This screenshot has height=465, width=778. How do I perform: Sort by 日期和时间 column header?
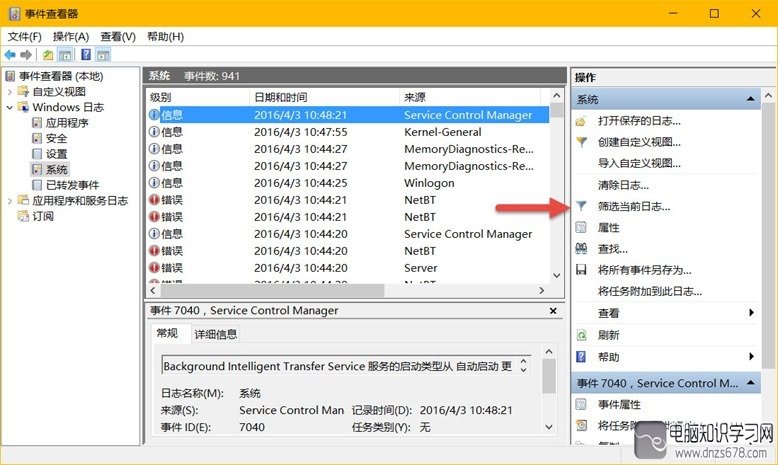tap(324, 97)
